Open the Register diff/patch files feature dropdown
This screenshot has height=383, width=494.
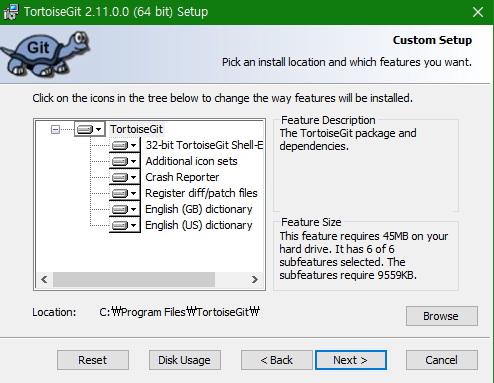tap(125, 193)
